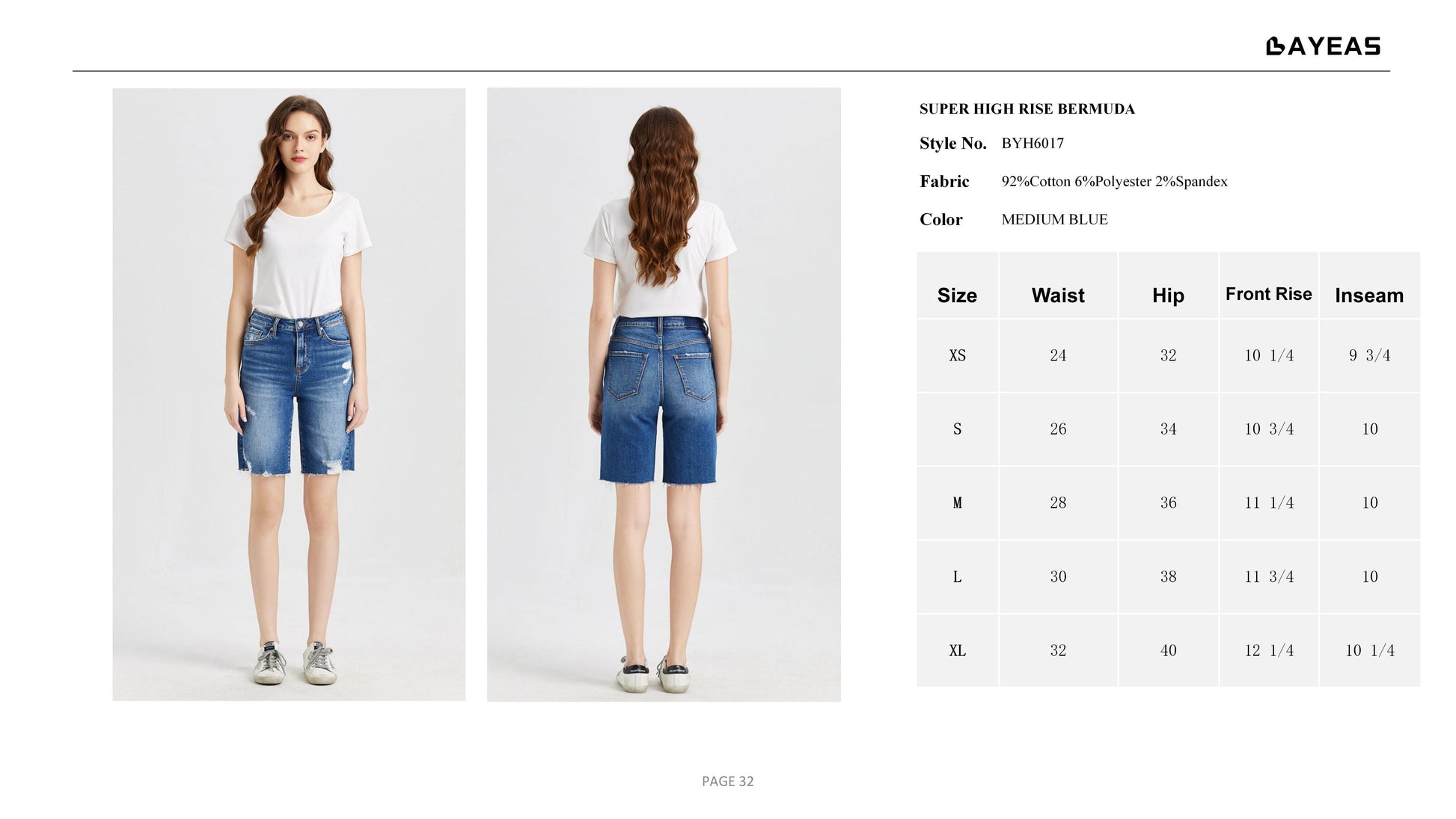Viewport: 1456px width, 819px height.
Task: Select style number BYH6017
Action: click(1033, 143)
